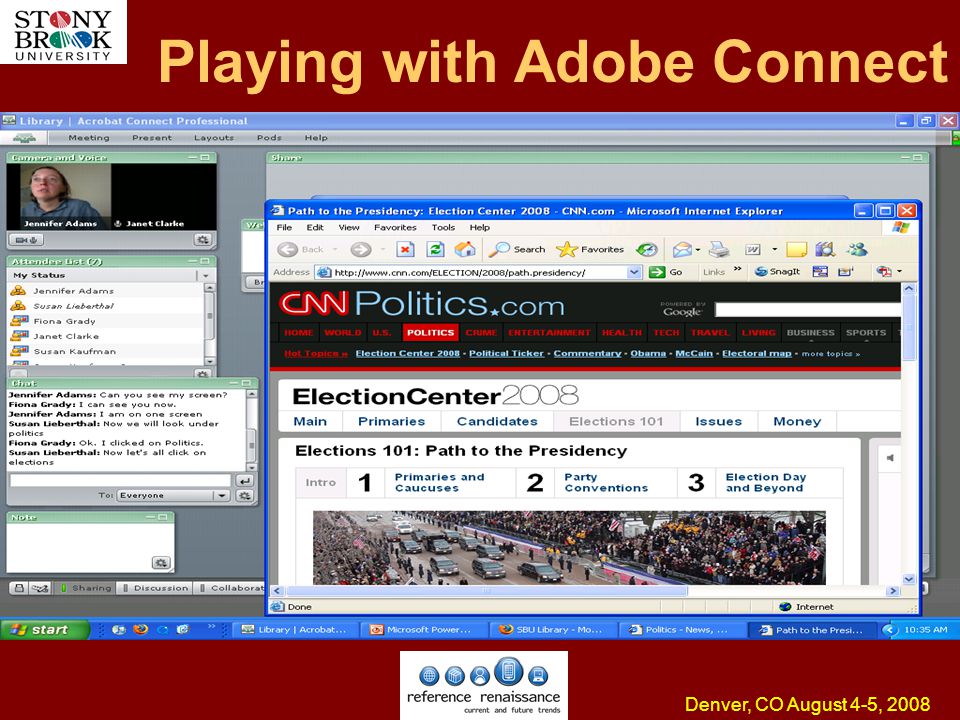Viewport: 960px width, 720px height.
Task: Open the Issues tab
Action: pos(719,421)
